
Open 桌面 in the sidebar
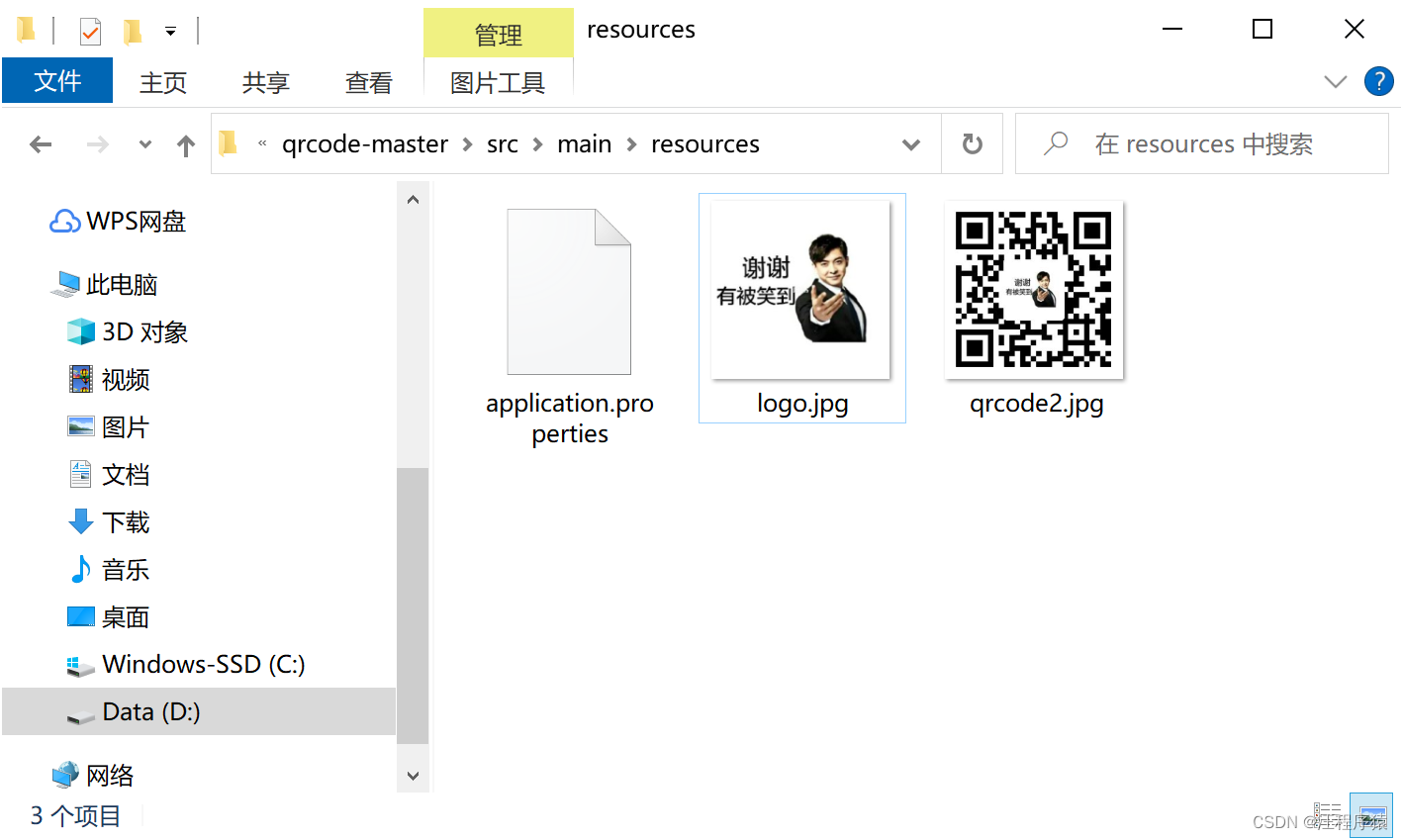[126, 617]
